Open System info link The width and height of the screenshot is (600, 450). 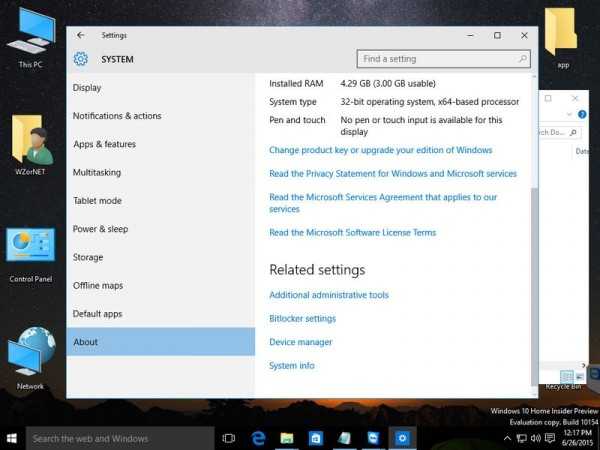pos(292,366)
